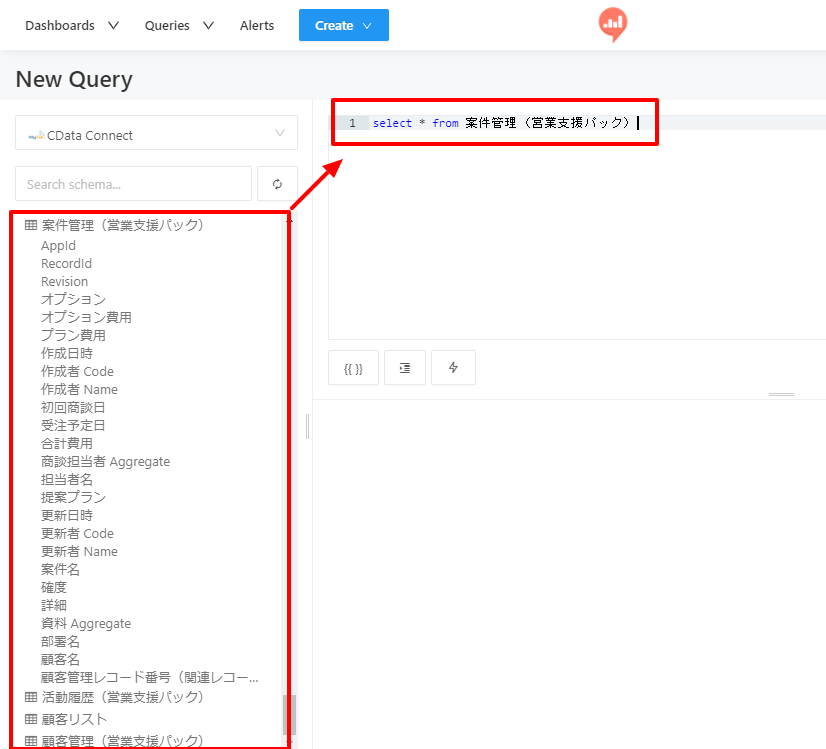Open the Create dropdown button
Screen dimensions: 826x749
coord(343,25)
